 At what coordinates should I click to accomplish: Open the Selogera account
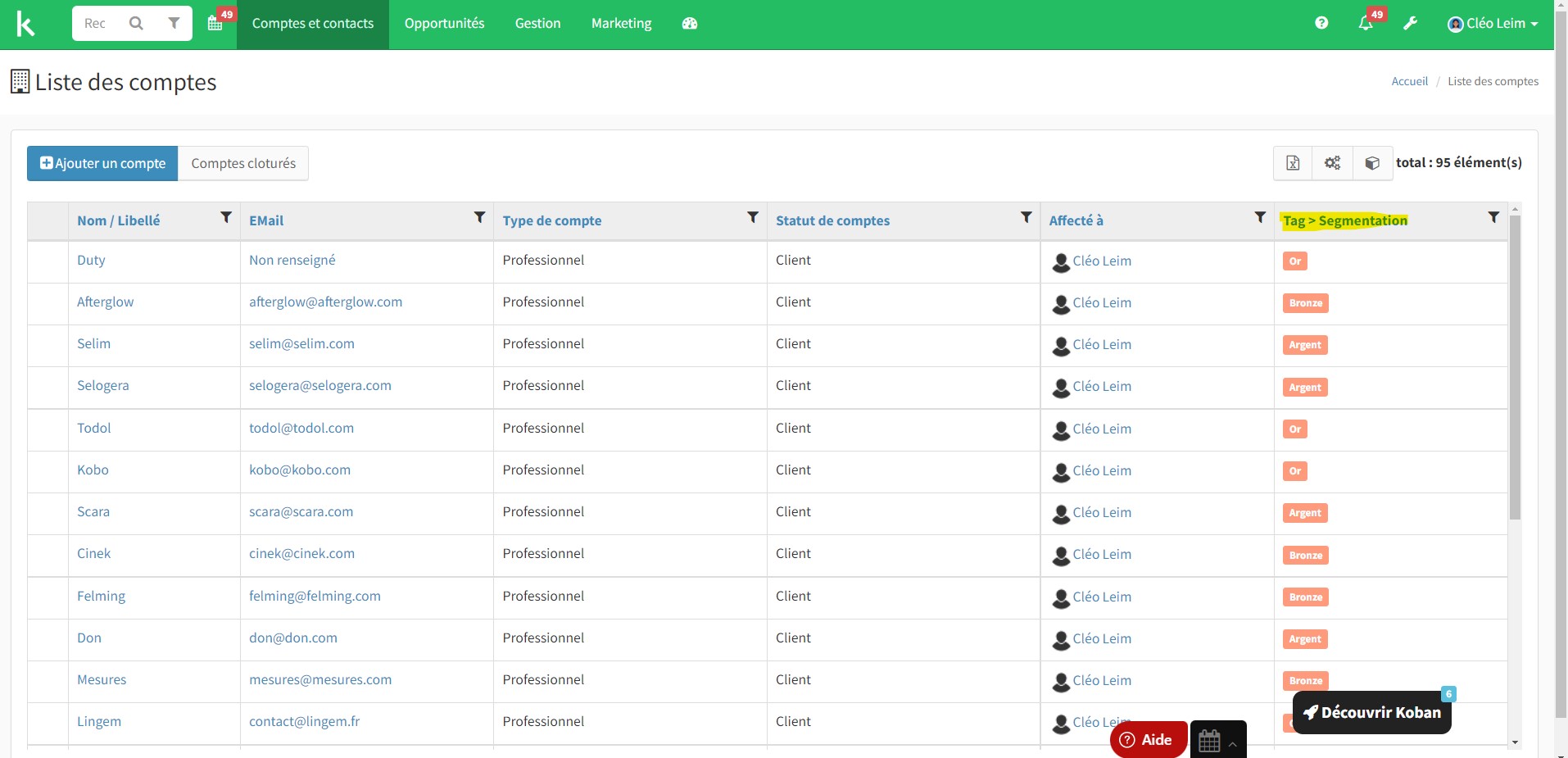click(102, 386)
